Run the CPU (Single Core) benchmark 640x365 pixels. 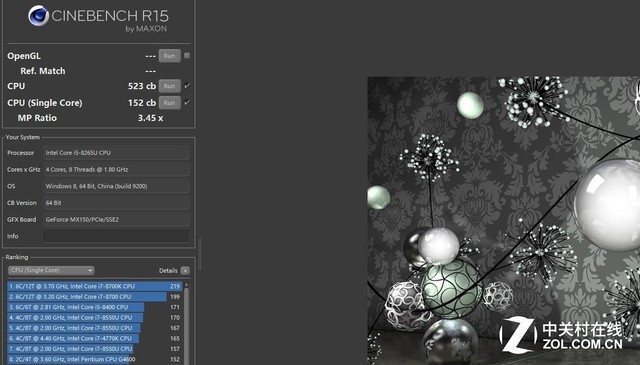[x=170, y=102]
